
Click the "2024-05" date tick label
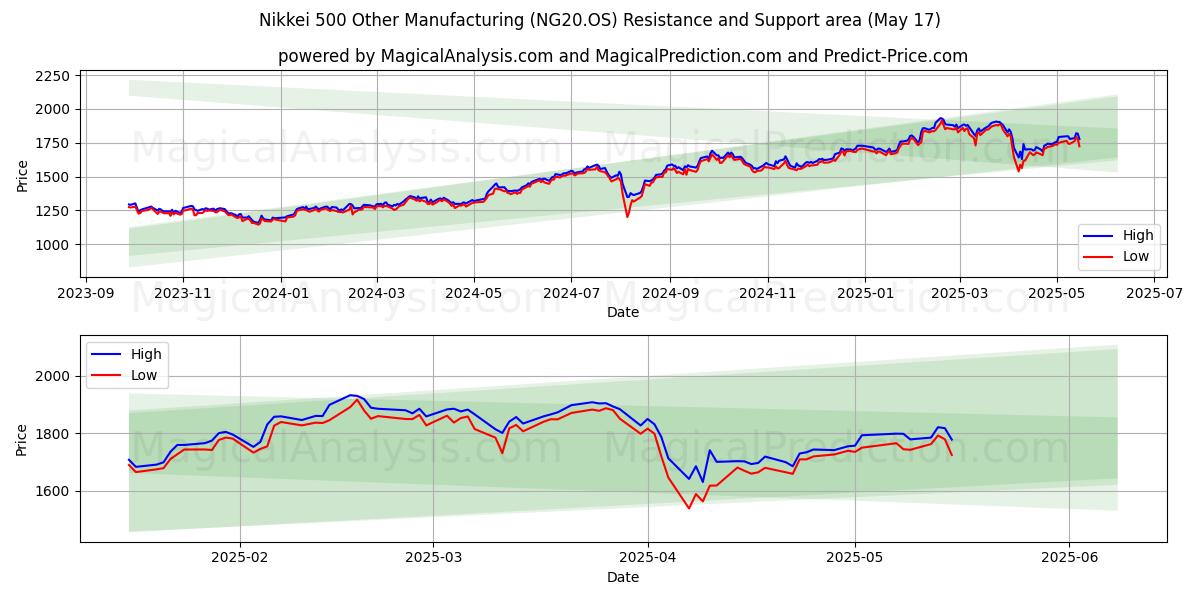473,294
